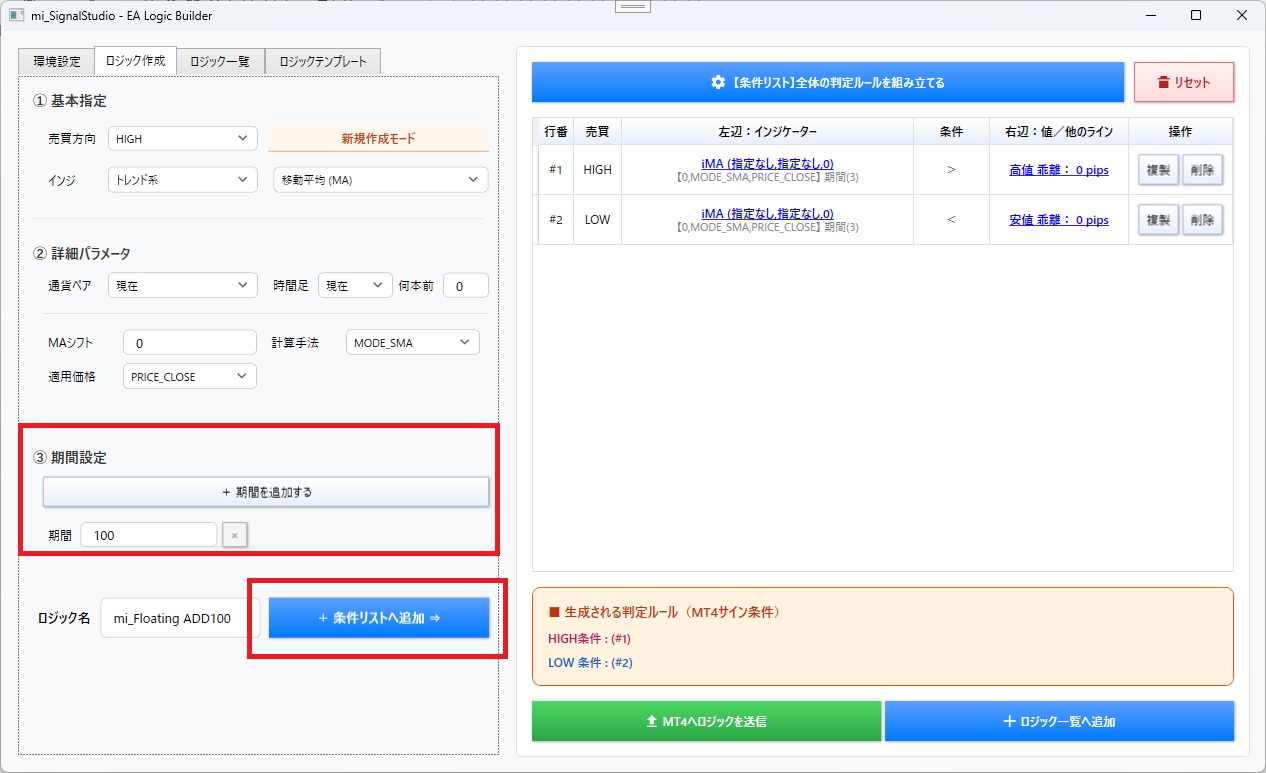Open the 移動平均 (MA) indicator dropdown
Screen dimensions: 1266x773
click(x=380, y=180)
